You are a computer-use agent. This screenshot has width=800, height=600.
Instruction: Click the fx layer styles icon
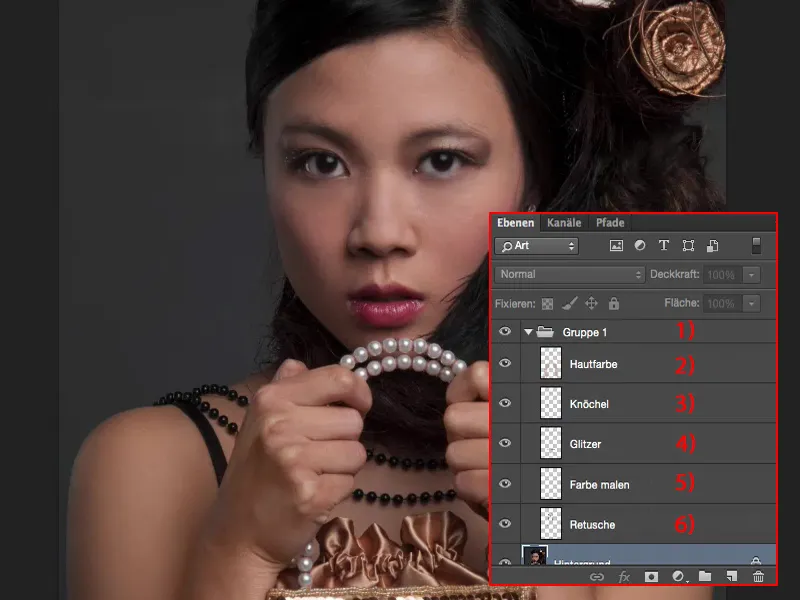coord(623,577)
